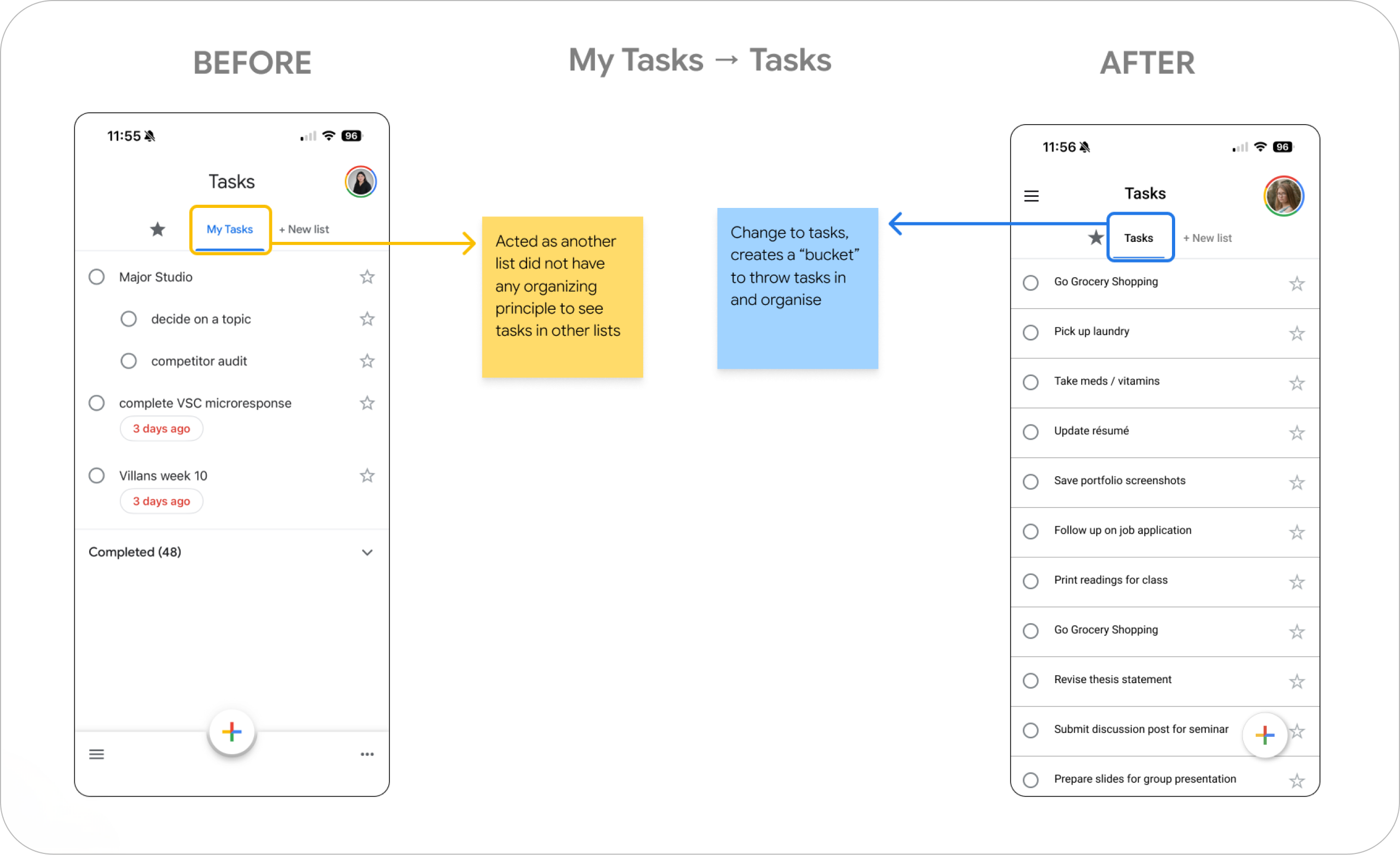Image resolution: width=1400 pixels, height=855 pixels.
Task: Open the Submit discussion post for seminar task
Action: point(1141,729)
